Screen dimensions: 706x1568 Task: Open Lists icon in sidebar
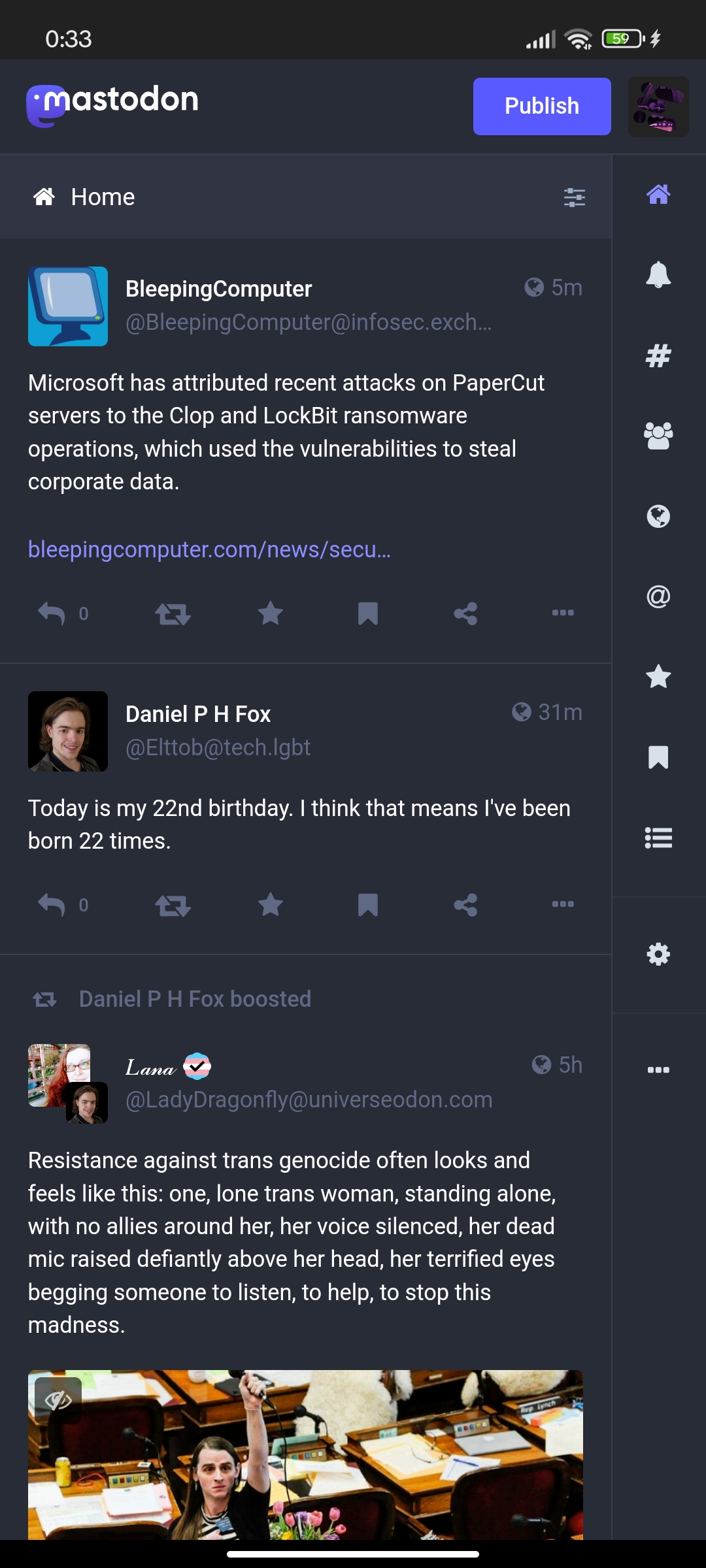pos(658,838)
